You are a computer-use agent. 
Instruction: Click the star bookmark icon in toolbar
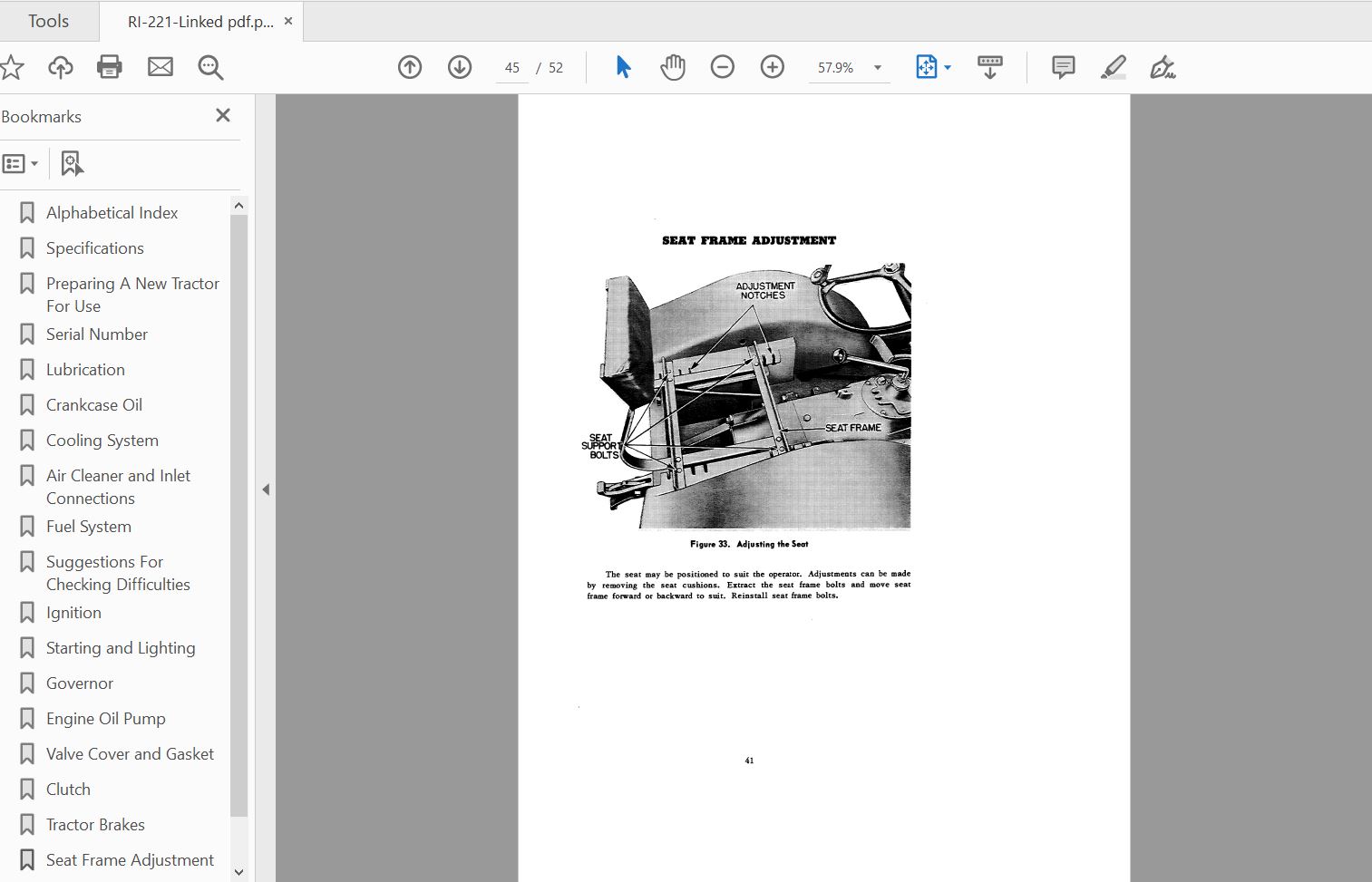[x=11, y=67]
